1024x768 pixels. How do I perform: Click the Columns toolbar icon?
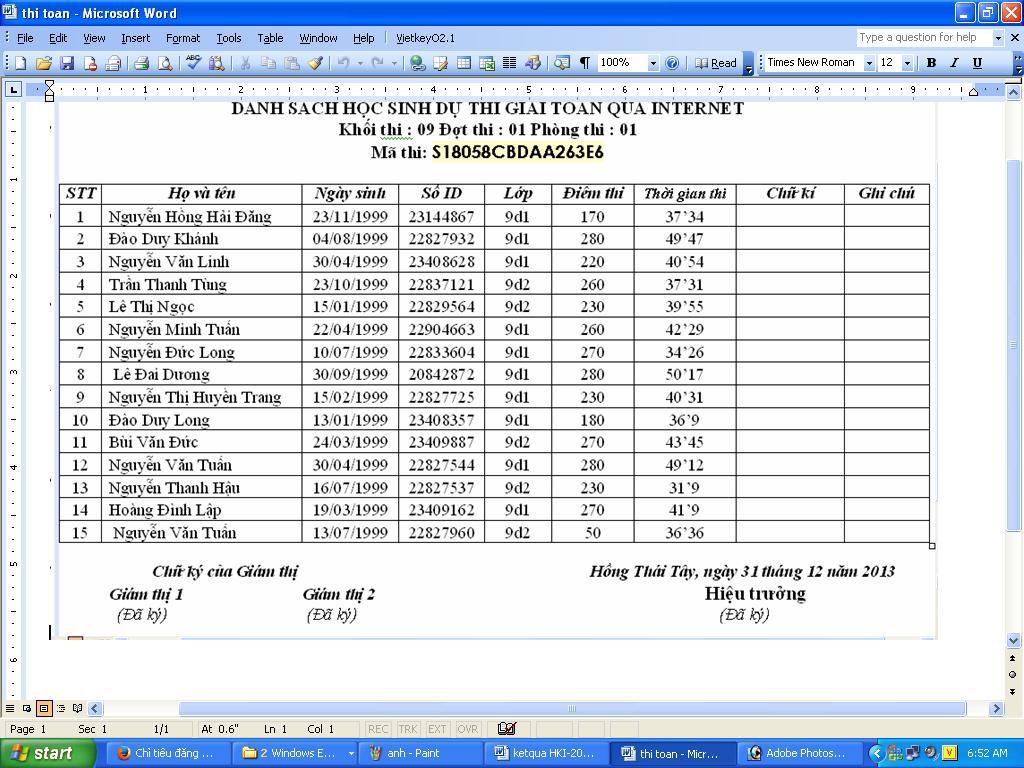[509, 63]
